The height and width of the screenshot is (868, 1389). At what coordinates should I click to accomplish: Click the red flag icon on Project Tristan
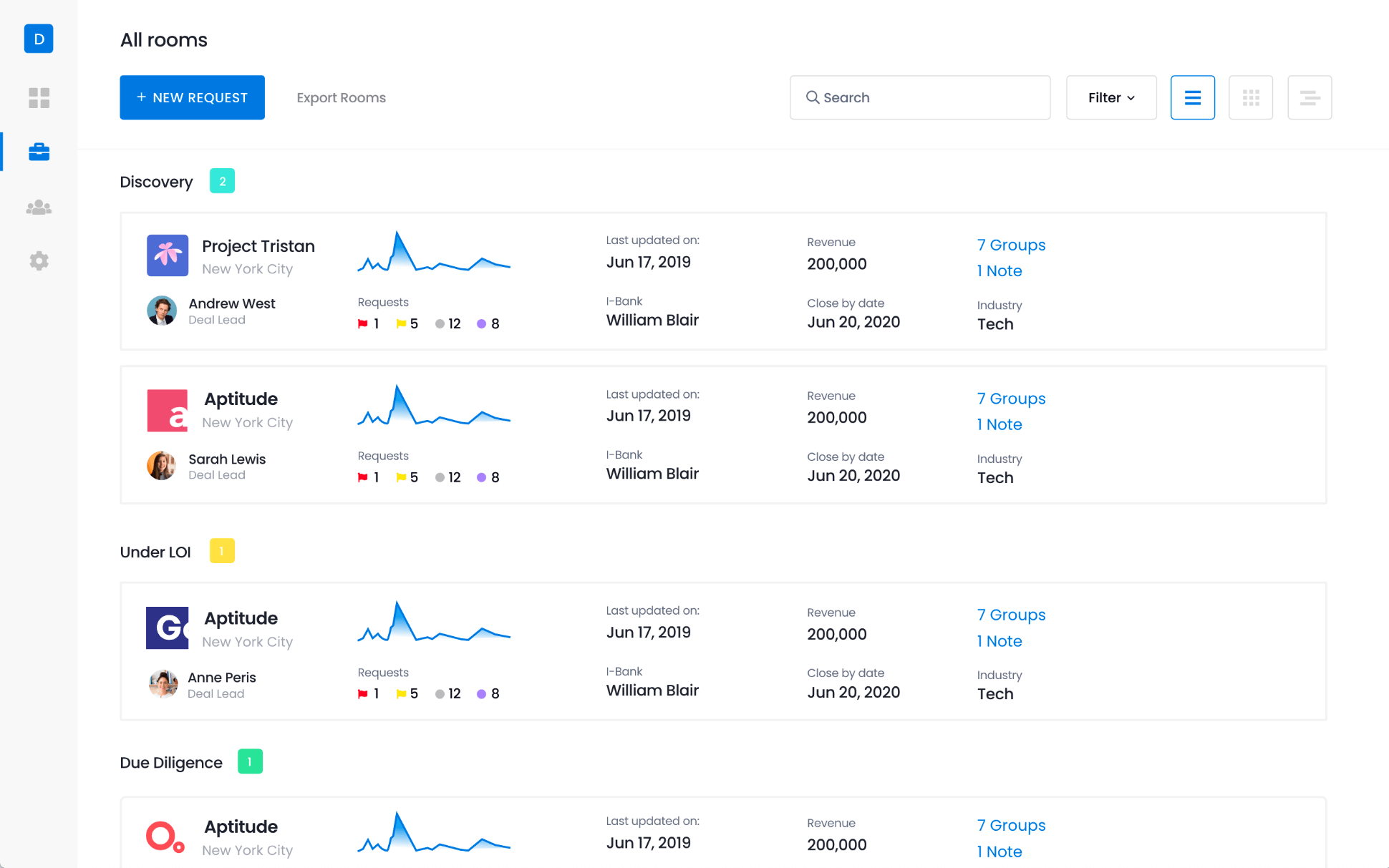point(364,323)
